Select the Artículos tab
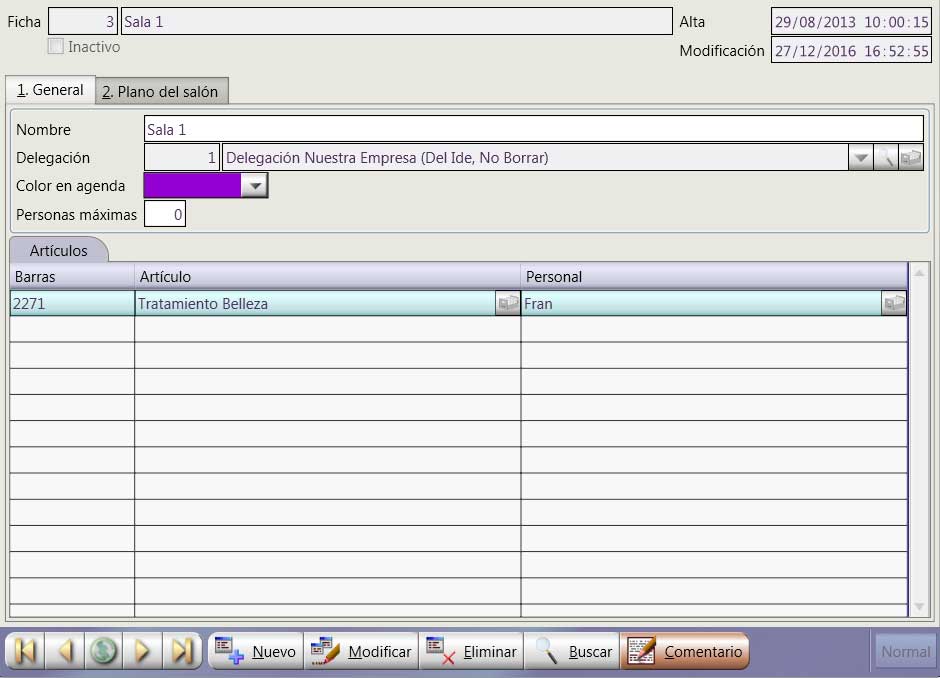Image resolution: width=940 pixels, height=678 pixels. click(x=59, y=251)
